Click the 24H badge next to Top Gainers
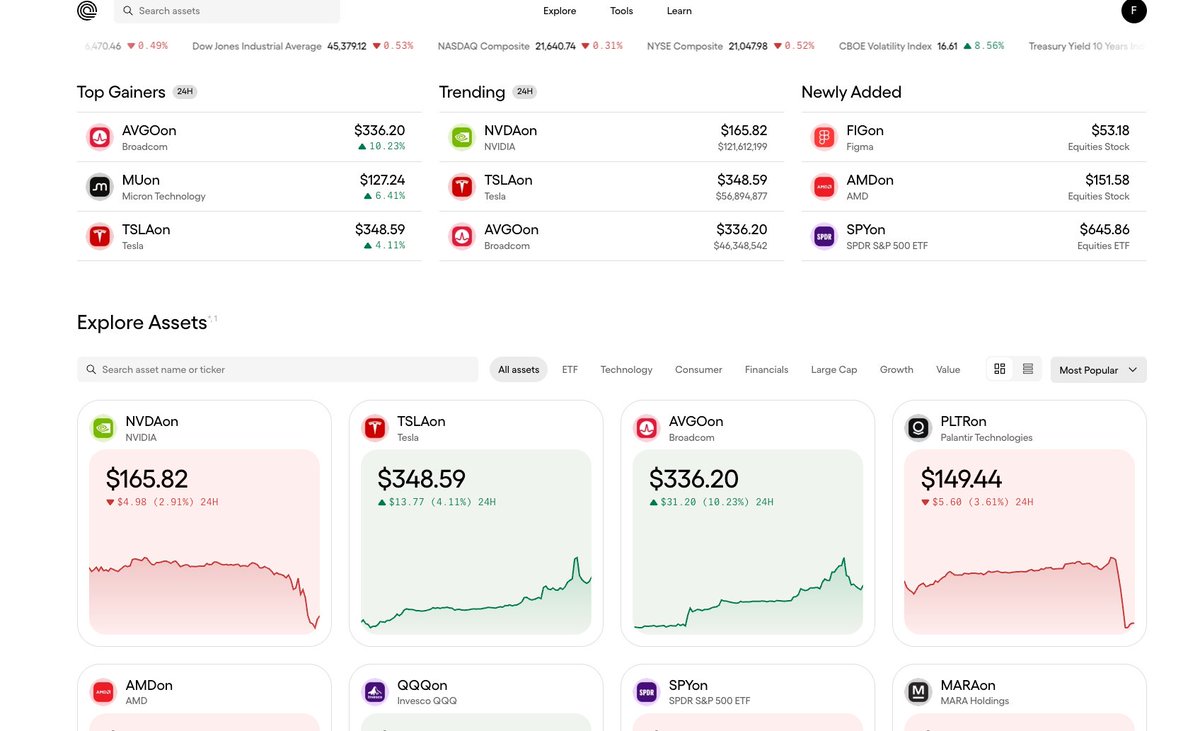This screenshot has height=731, width=1200. point(184,92)
